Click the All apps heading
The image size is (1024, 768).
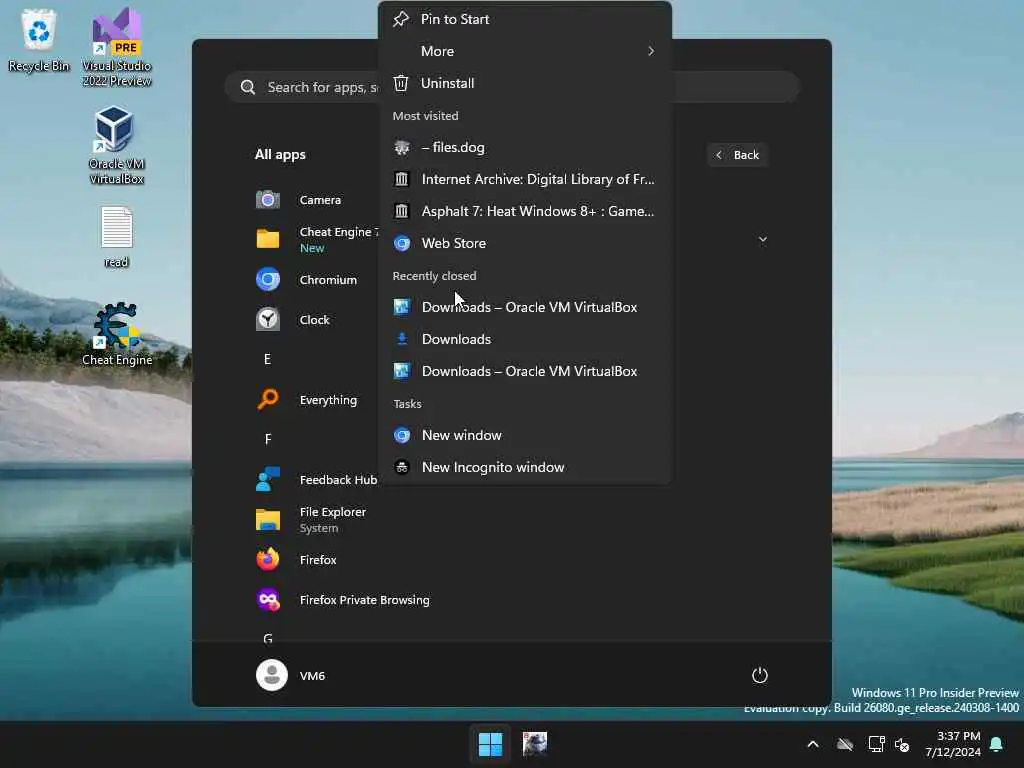(280, 155)
